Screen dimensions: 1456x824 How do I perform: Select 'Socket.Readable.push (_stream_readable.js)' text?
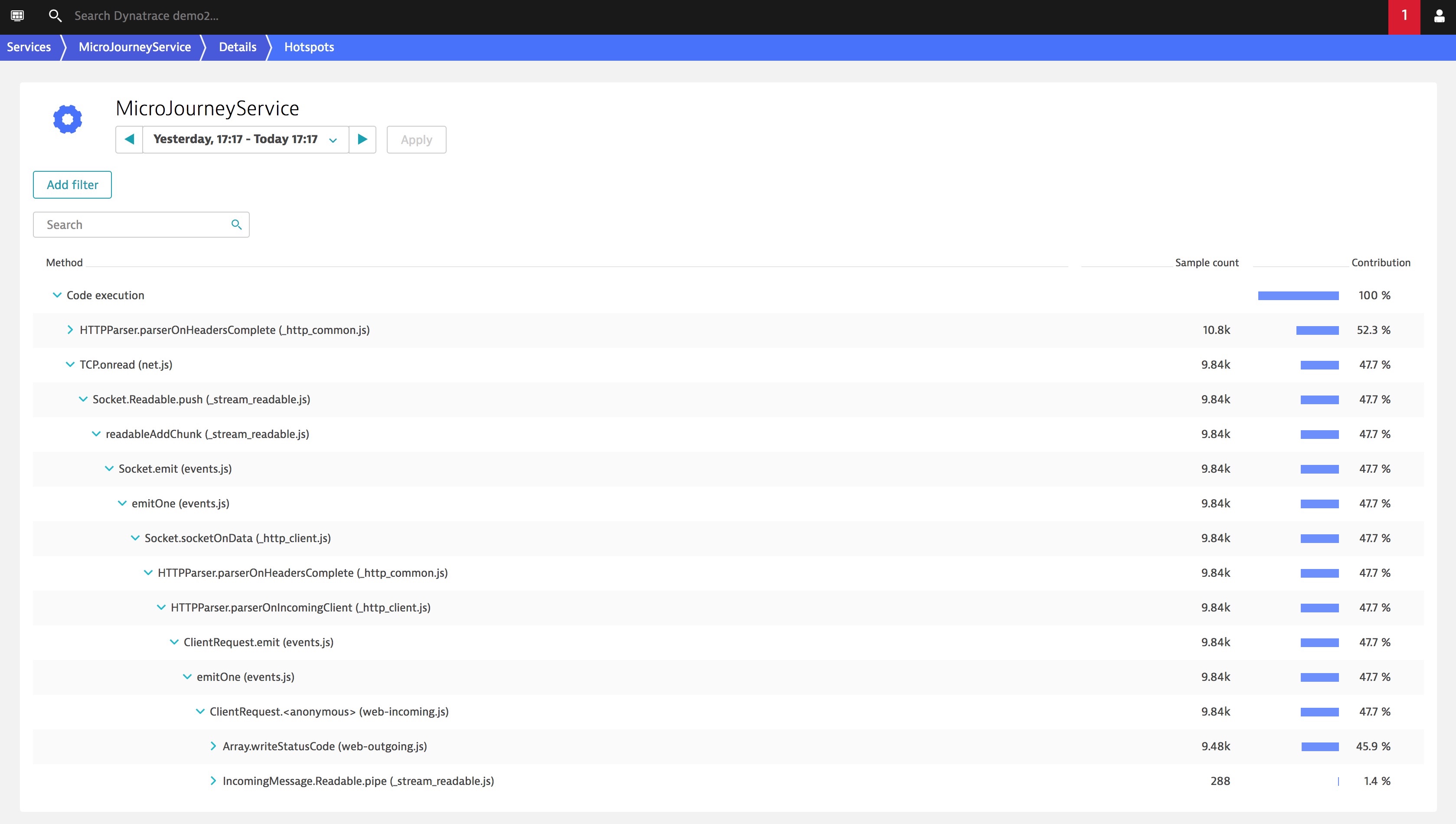coord(201,399)
